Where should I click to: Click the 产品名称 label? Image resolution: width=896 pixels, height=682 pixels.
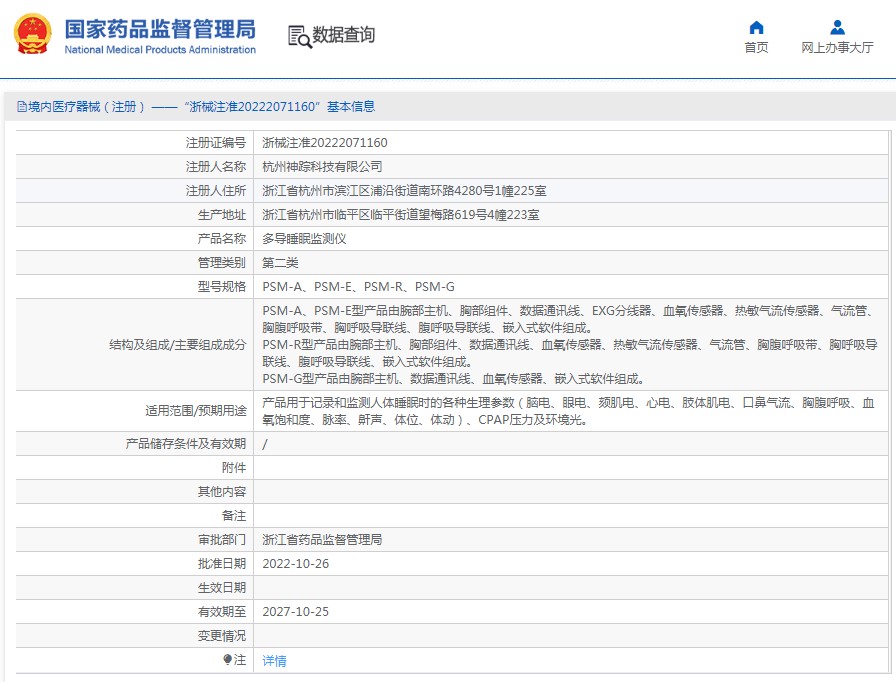coord(222,239)
